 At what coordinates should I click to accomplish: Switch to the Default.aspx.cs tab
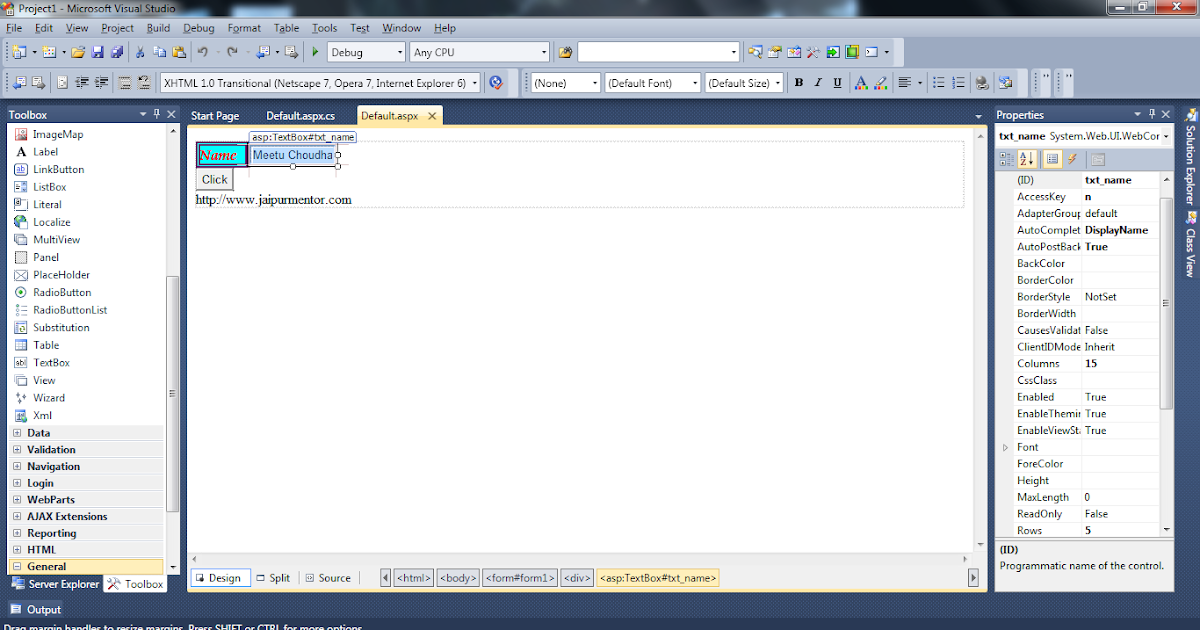[302, 115]
